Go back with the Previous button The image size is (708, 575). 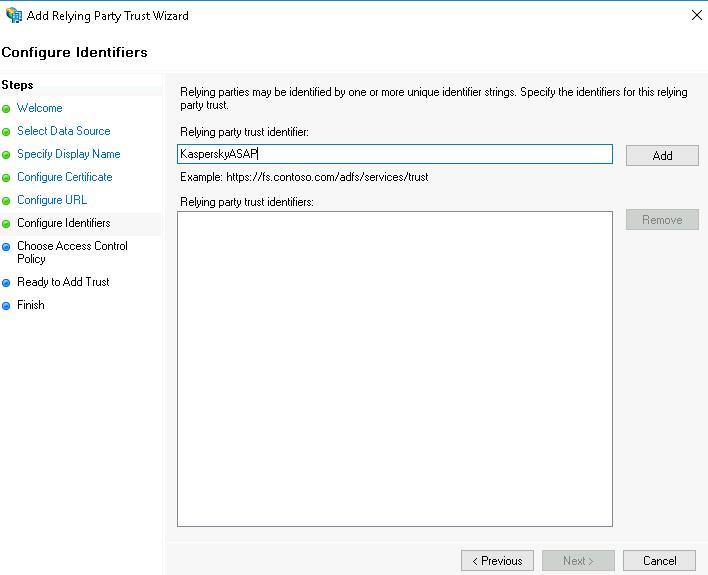coord(497,561)
